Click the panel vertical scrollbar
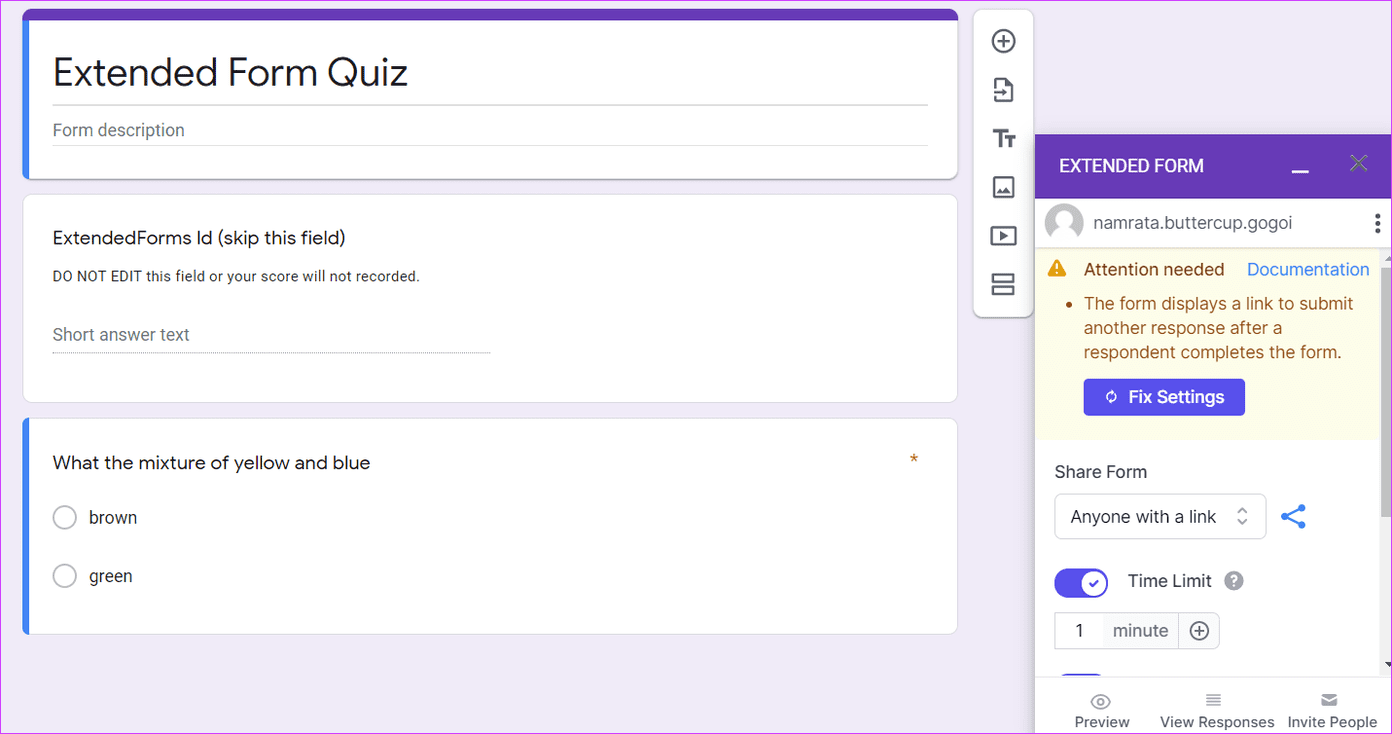Image resolution: width=1392 pixels, height=734 pixels. 1386,390
